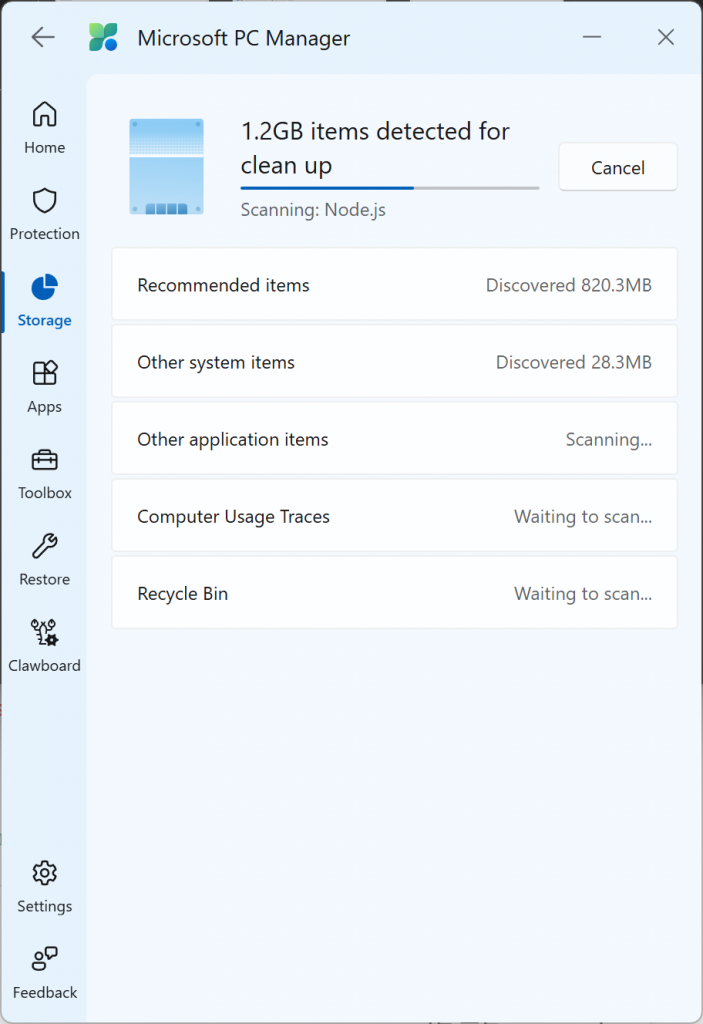The image size is (703, 1024).
Task: Open the Restore wrench section
Action: [x=44, y=559]
